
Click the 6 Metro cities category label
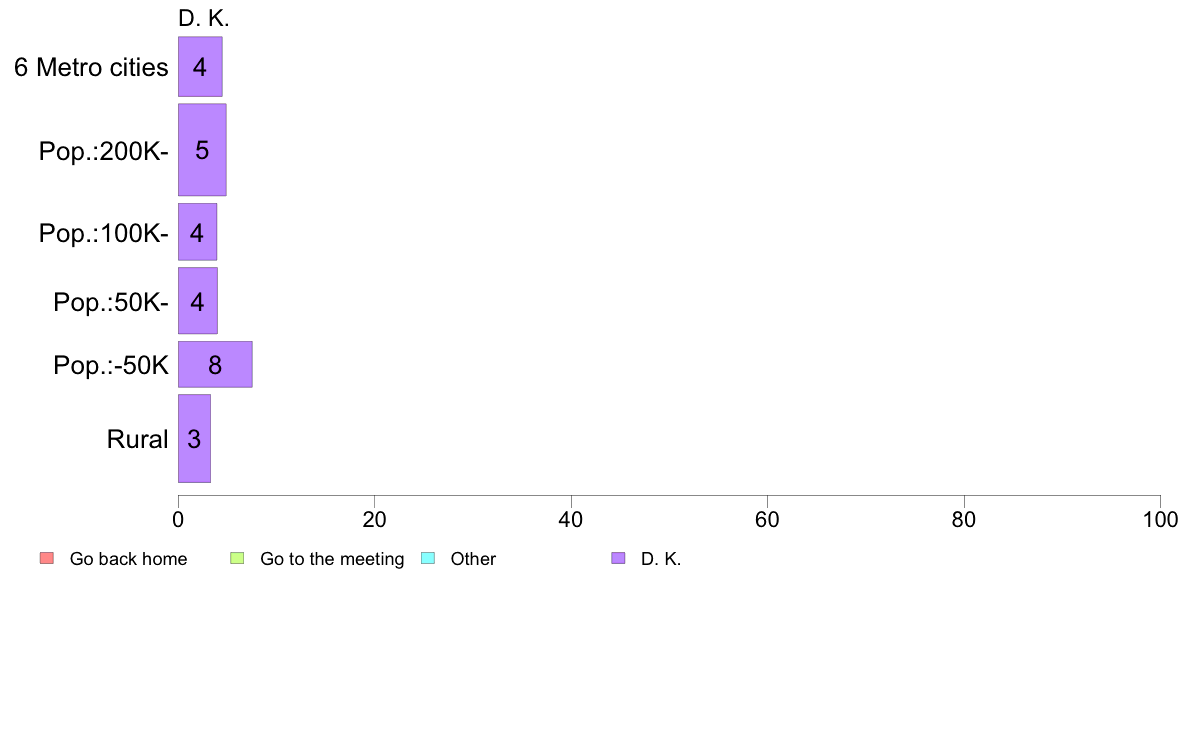point(91,67)
